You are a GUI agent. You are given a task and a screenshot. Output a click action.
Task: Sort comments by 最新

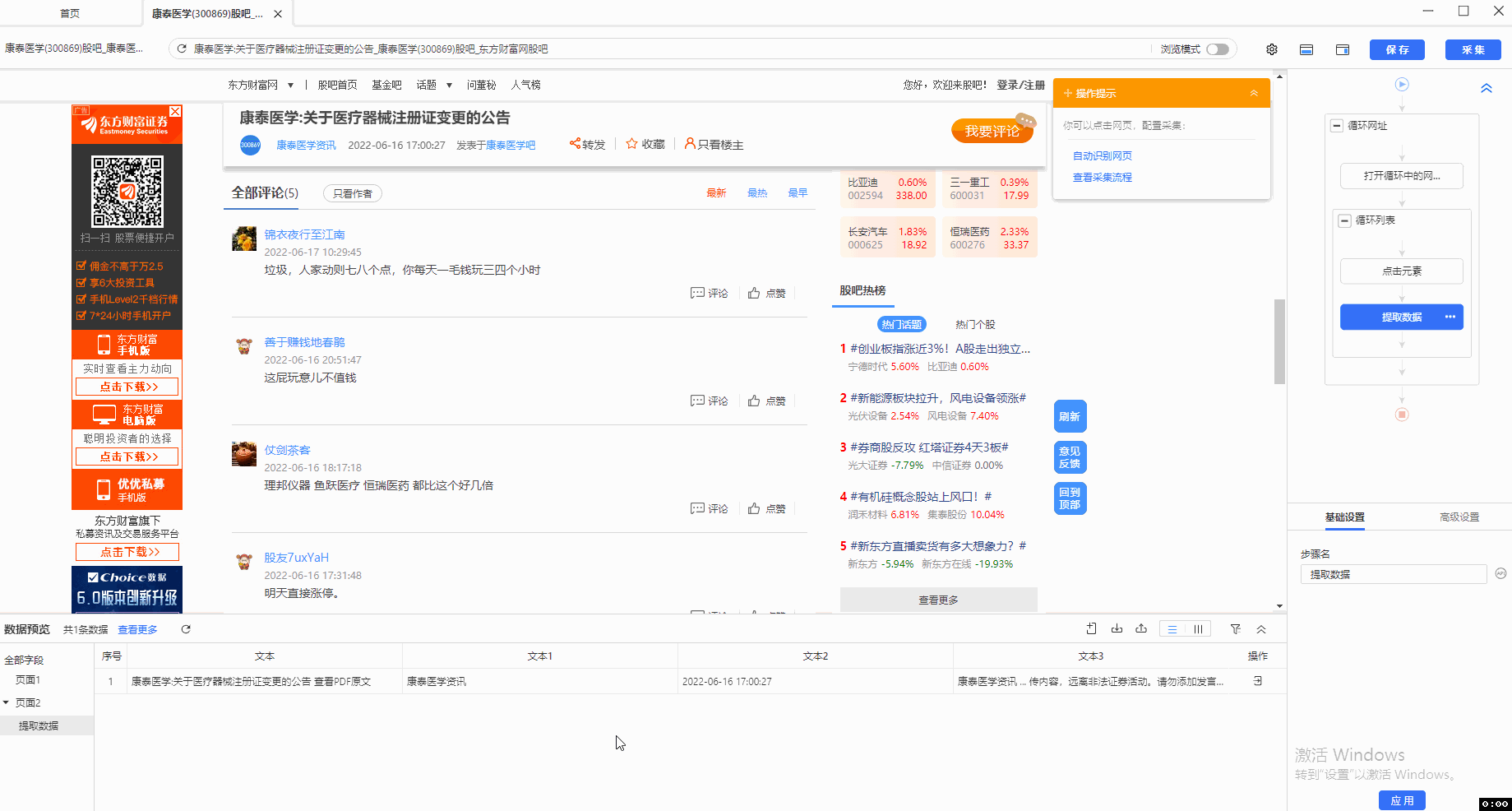(x=716, y=193)
